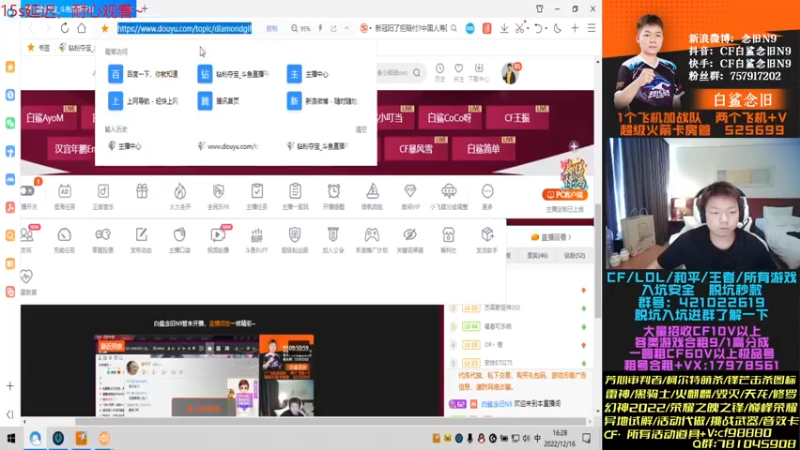Open CF王振 live room button

click(517, 118)
